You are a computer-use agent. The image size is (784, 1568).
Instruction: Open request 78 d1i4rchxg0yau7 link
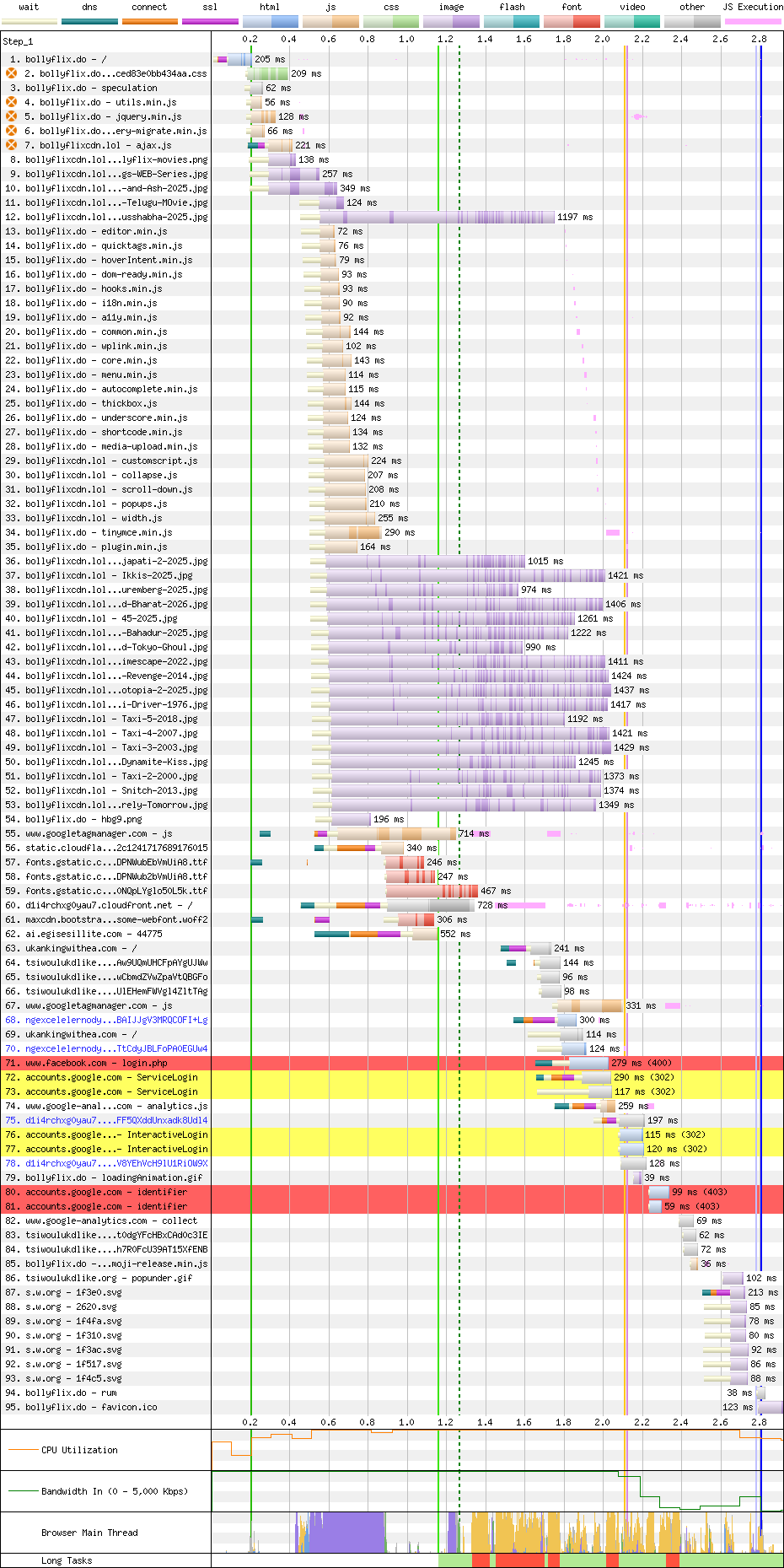click(116, 1163)
